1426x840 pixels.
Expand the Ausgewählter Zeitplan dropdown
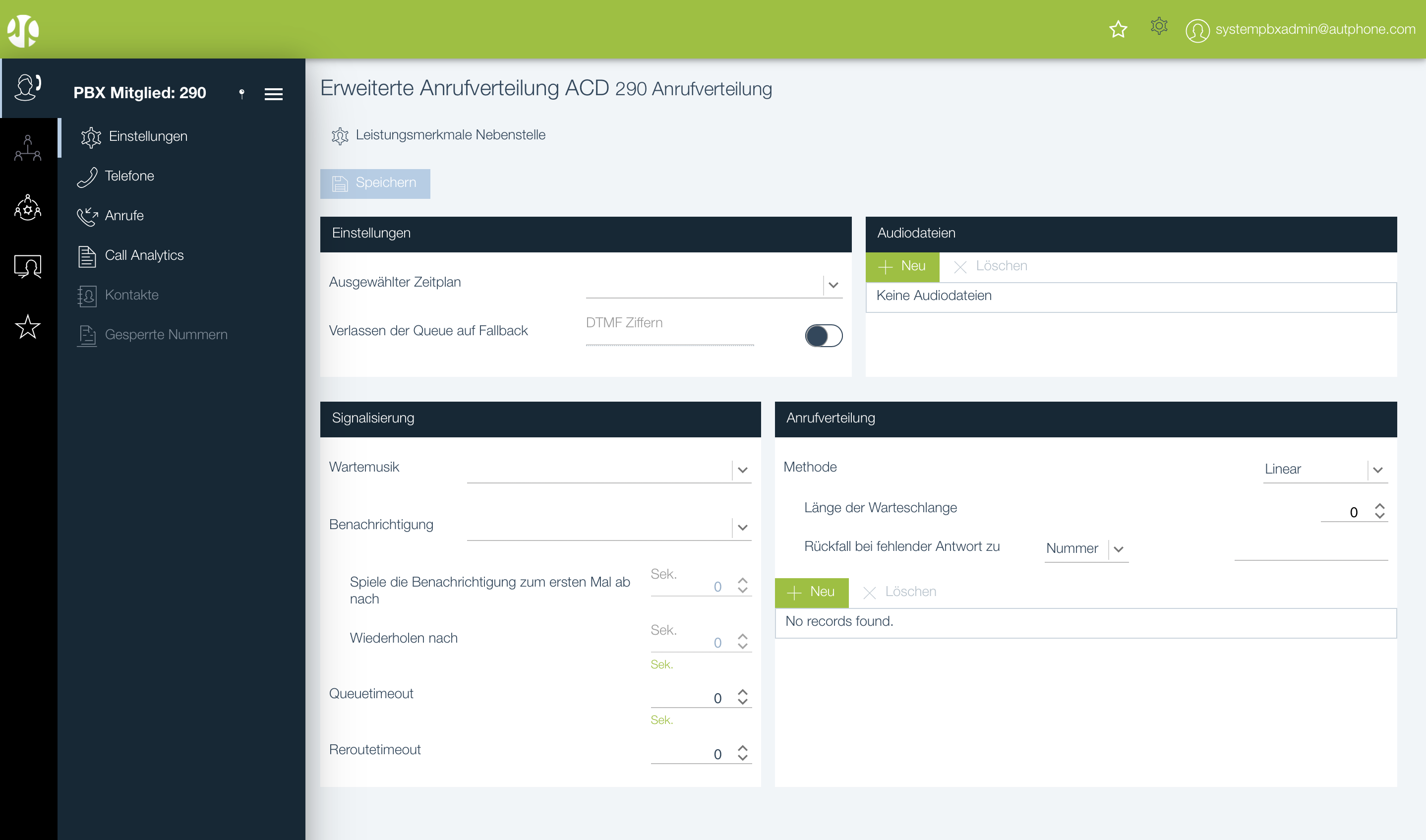click(x=833, y=285)
